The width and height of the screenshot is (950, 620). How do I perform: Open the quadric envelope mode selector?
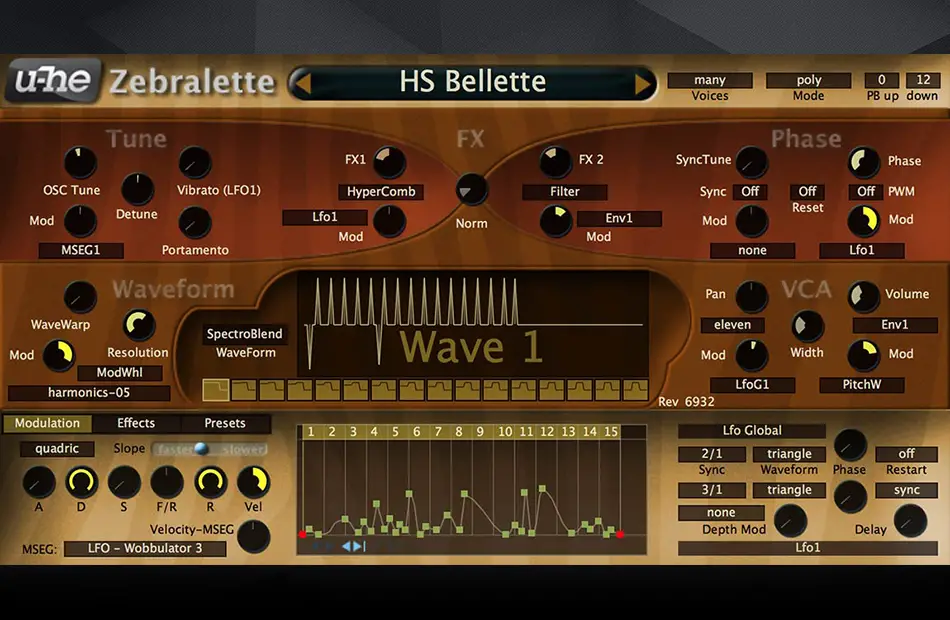click(57, 449)
